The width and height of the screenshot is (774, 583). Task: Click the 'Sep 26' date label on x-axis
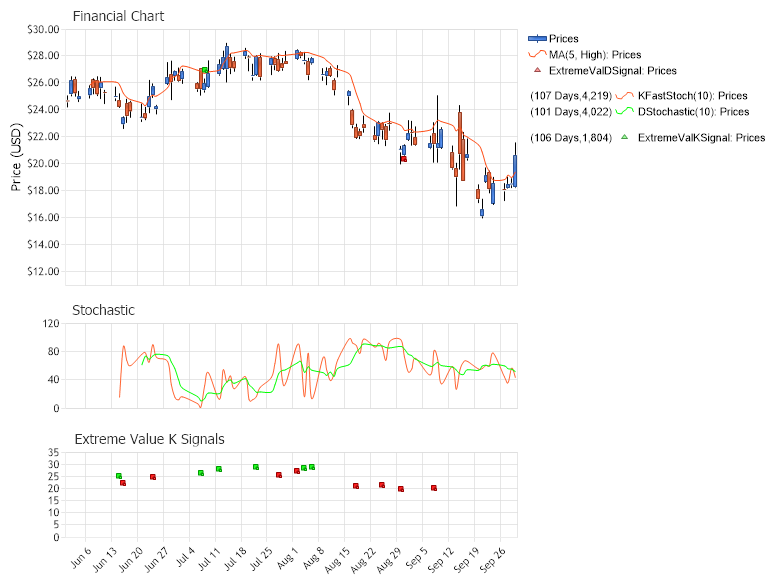coord(488,558)
